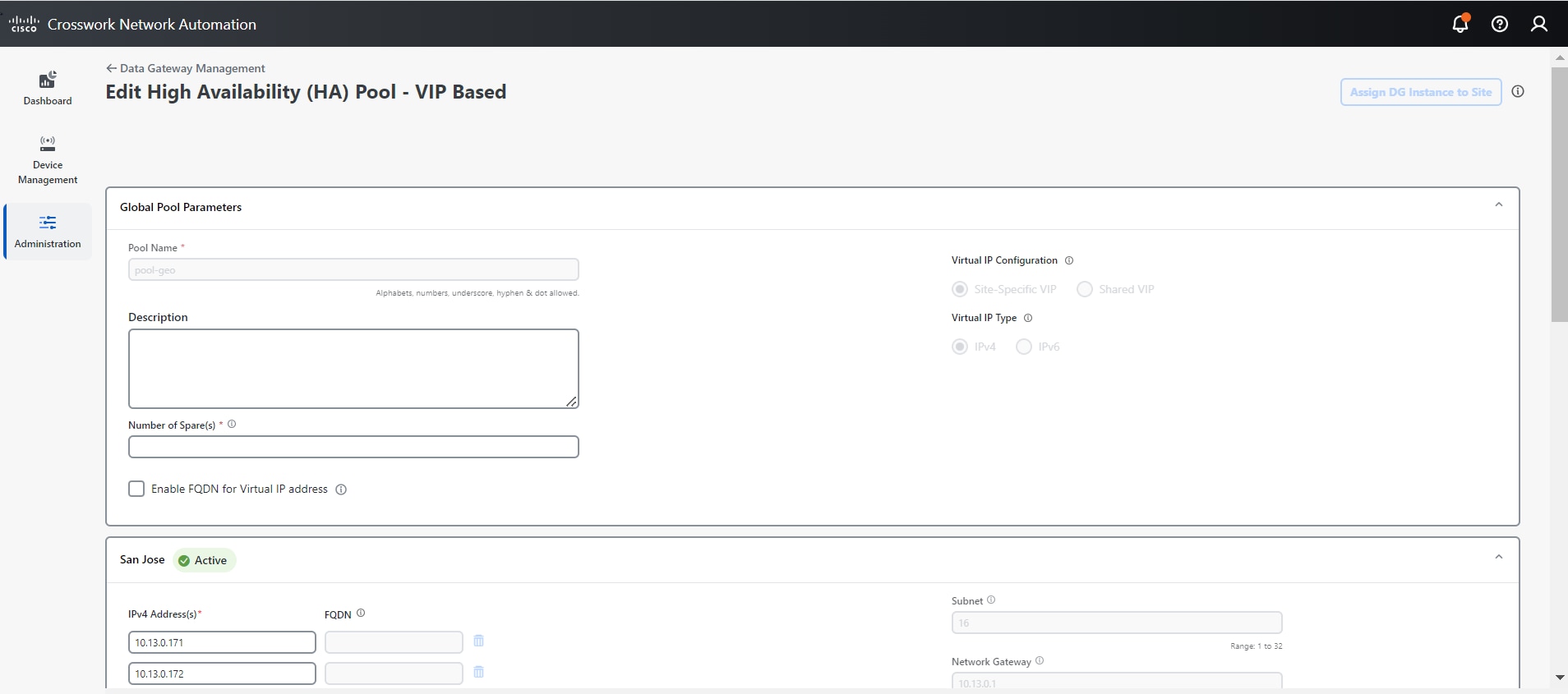The height and width of the screenshot is (694, 1568).
Task: Collapse the Global Pool Parameters section
Action: 1499,205
